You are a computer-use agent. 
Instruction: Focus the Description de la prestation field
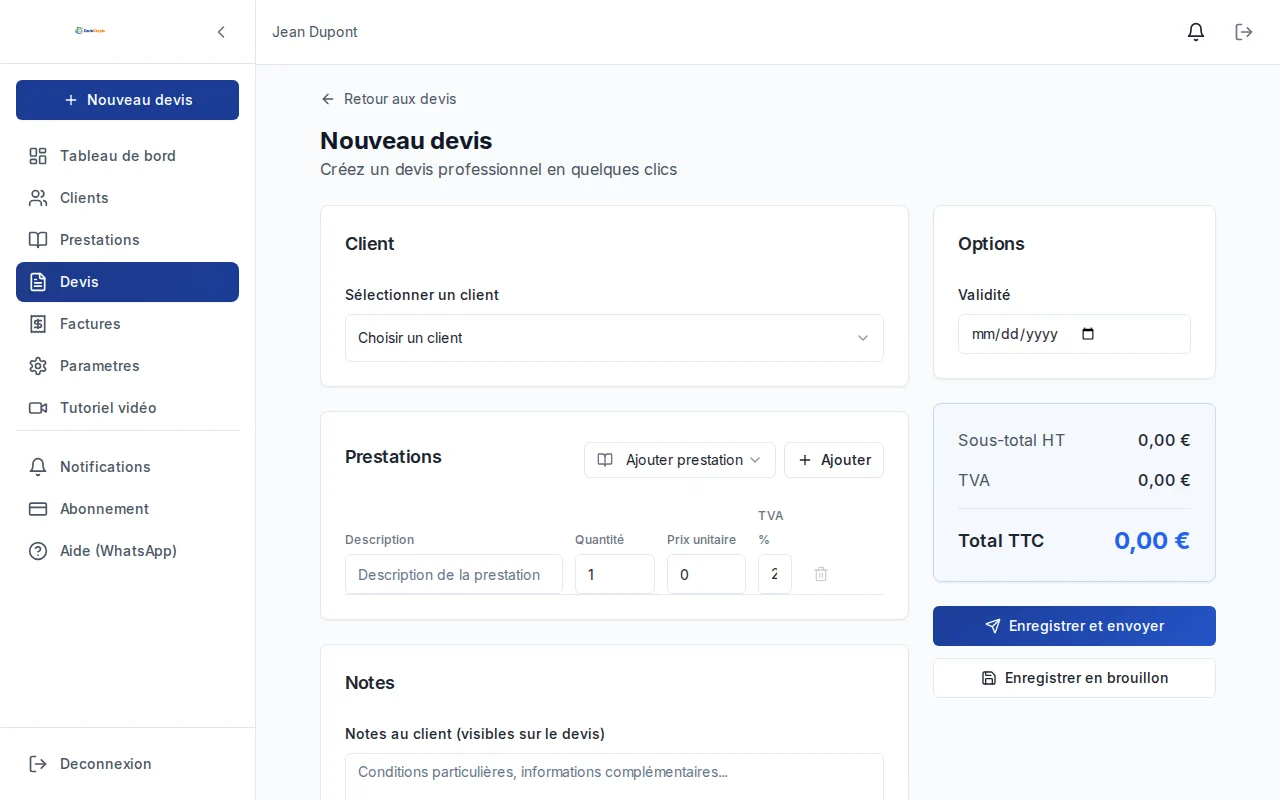coord(454,574)
